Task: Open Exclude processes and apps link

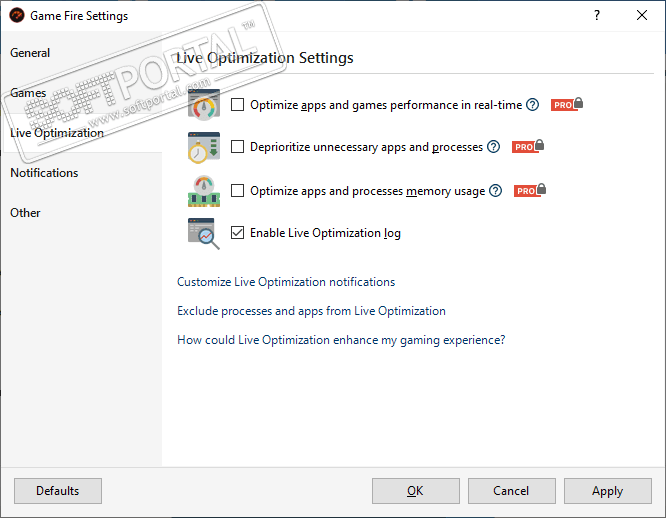Action: (x=311, y=311)
